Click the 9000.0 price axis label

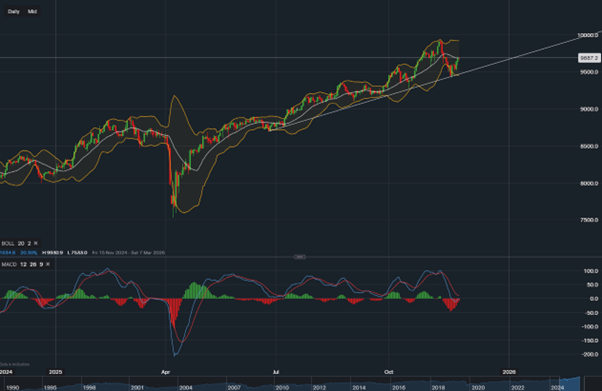pyautogui.click(x=589, y=109)
